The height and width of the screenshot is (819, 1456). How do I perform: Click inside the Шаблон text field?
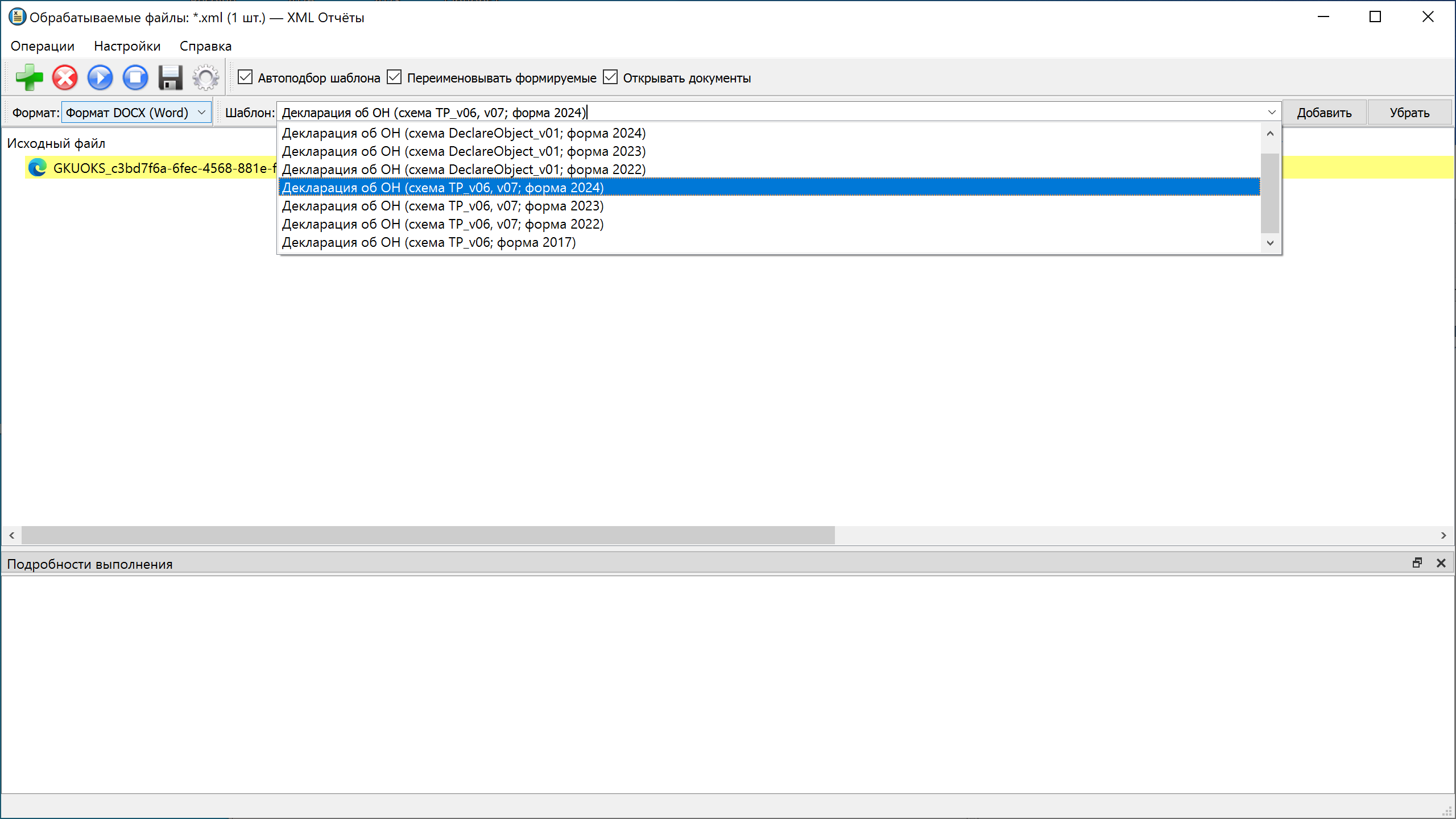[x=771, y=113]
